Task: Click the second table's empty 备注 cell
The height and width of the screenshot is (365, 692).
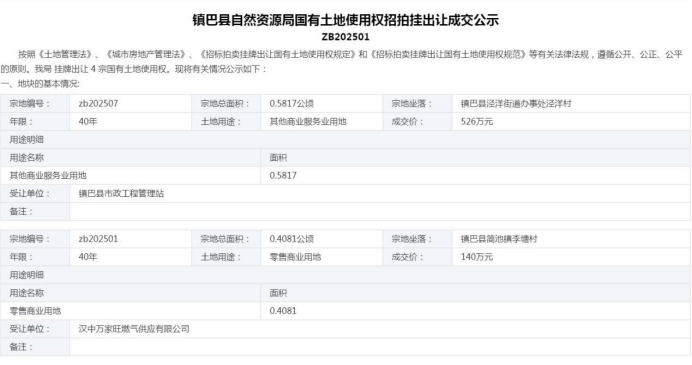Action: (x=380, y=347)
